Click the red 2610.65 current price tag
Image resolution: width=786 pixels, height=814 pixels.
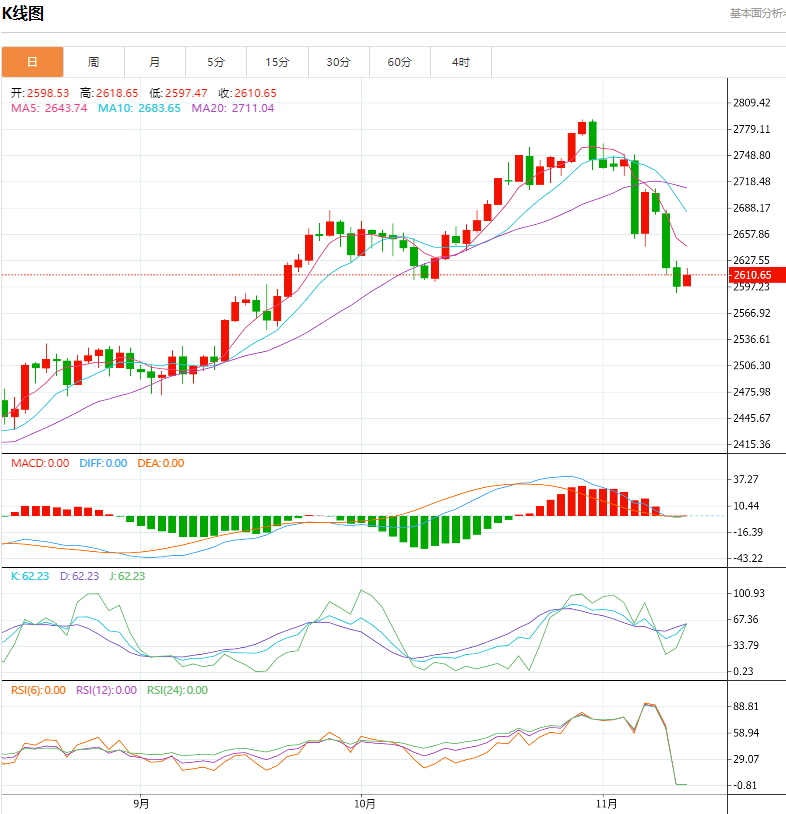pos(754,275)
